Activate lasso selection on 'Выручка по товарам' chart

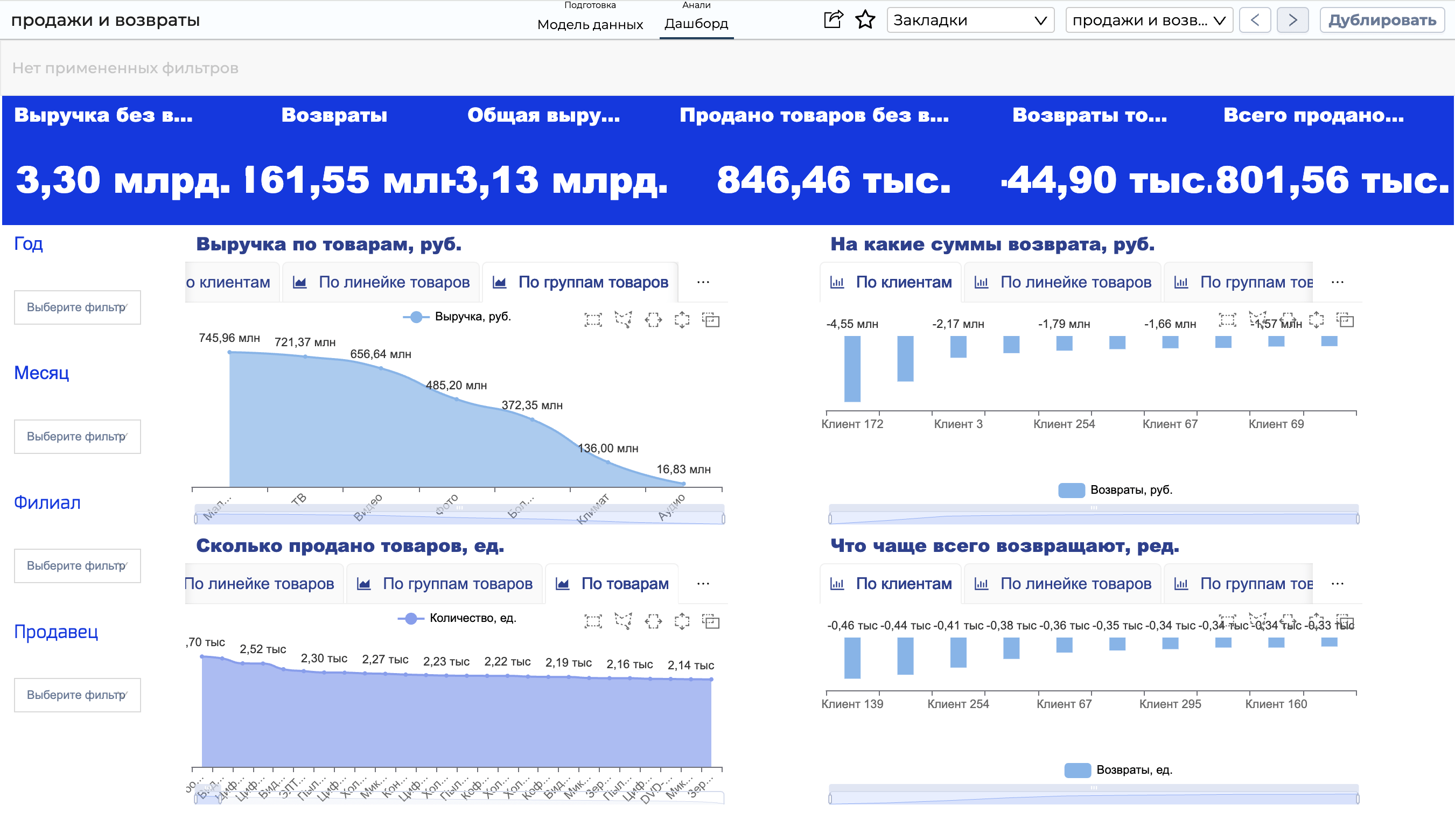coord(622,321)
